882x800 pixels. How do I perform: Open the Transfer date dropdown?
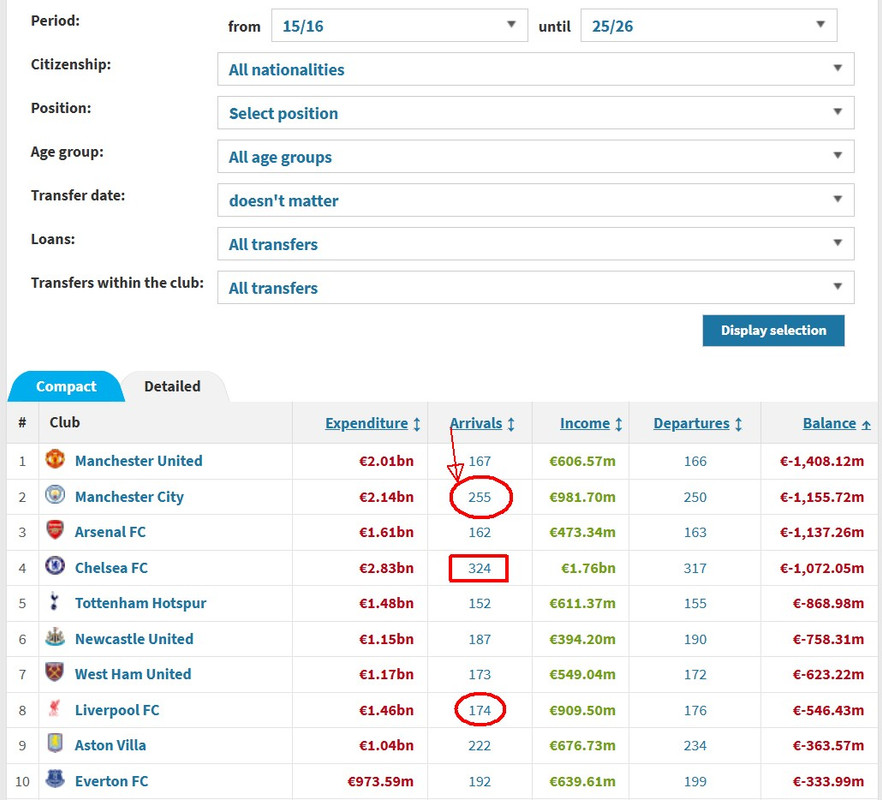click(x=536, y=200)
